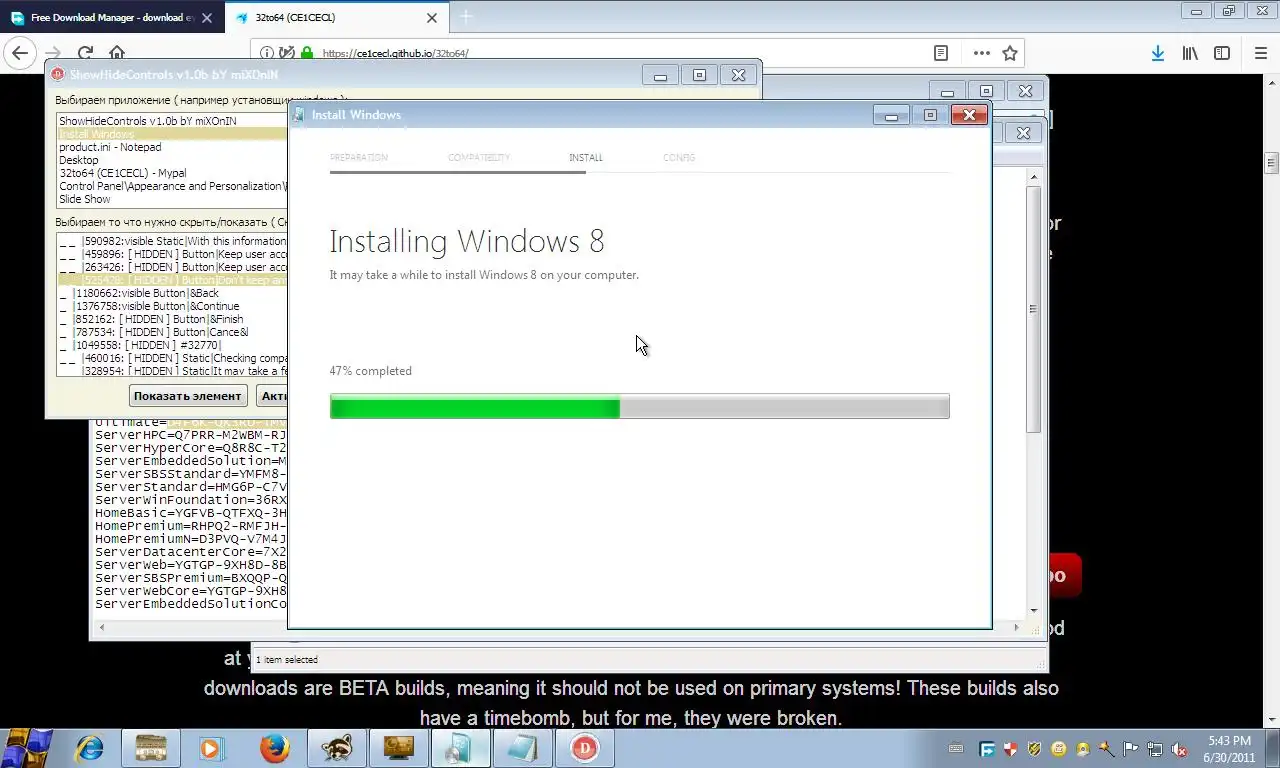
Task: Click the taskbar clock showing 5:43 PM
Action: click(x=1229, y=748)
